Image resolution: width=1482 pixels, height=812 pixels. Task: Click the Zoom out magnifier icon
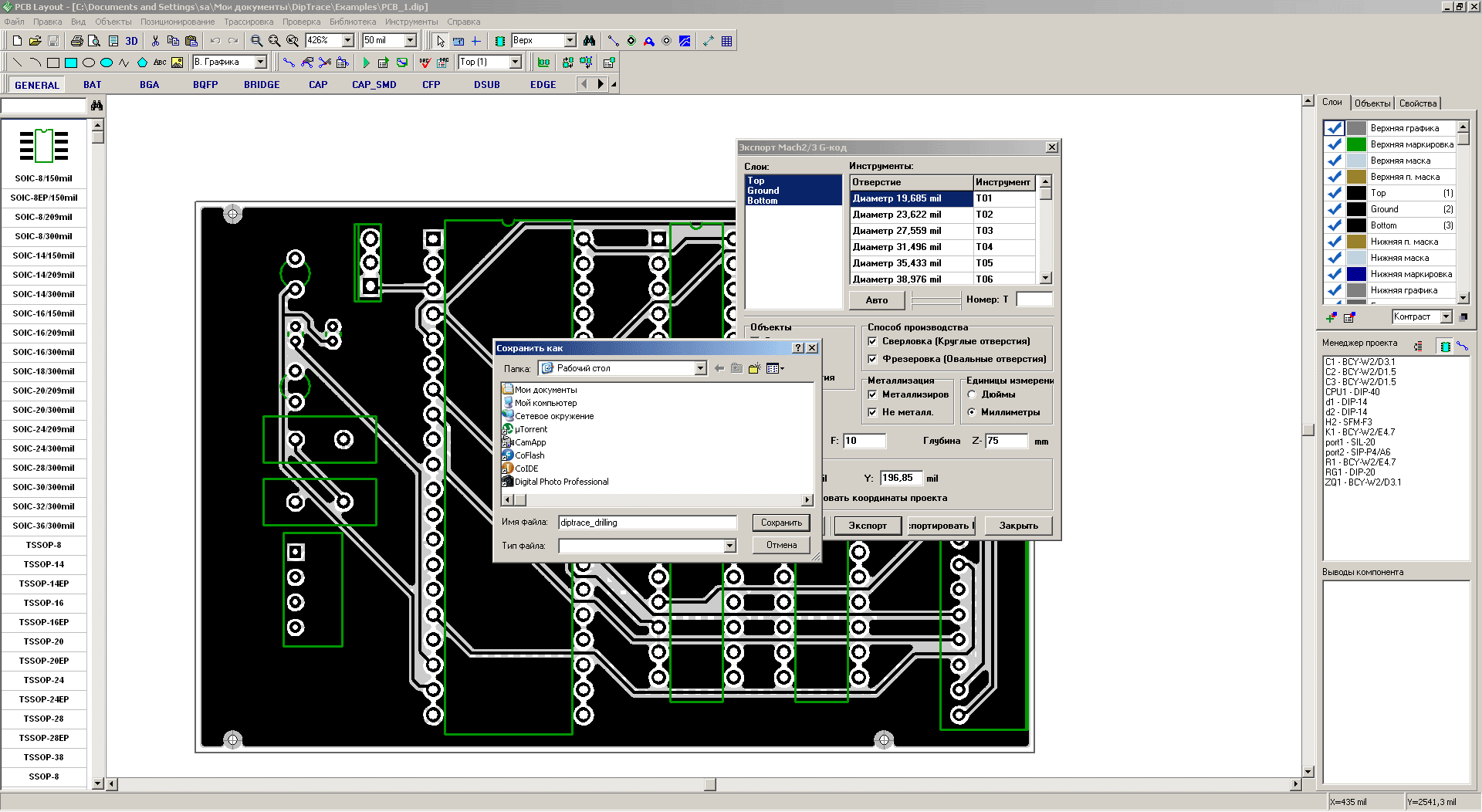[274, 41]
